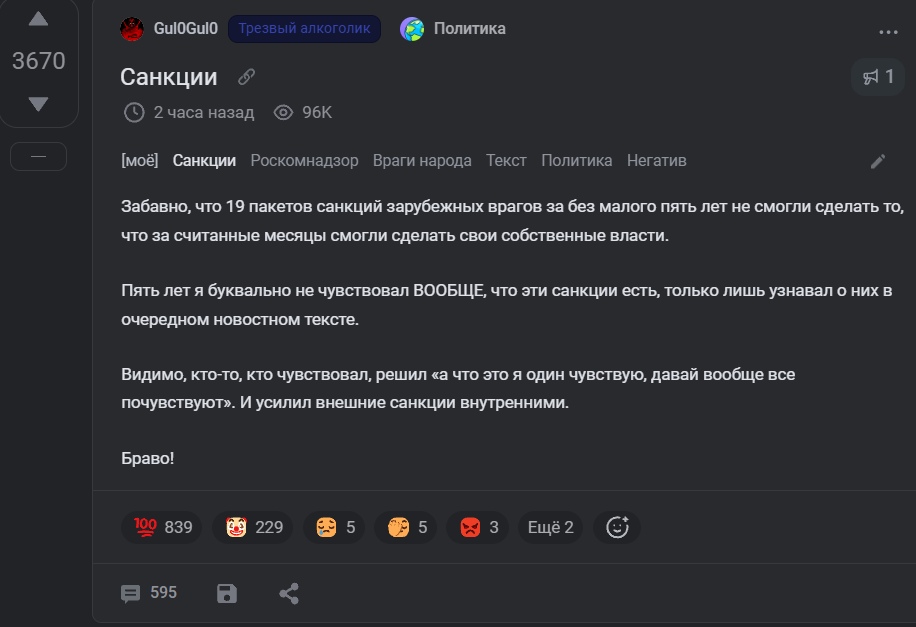Edit tags using the pencil icon
The image size is (916, 627).
tap(878, 161)
